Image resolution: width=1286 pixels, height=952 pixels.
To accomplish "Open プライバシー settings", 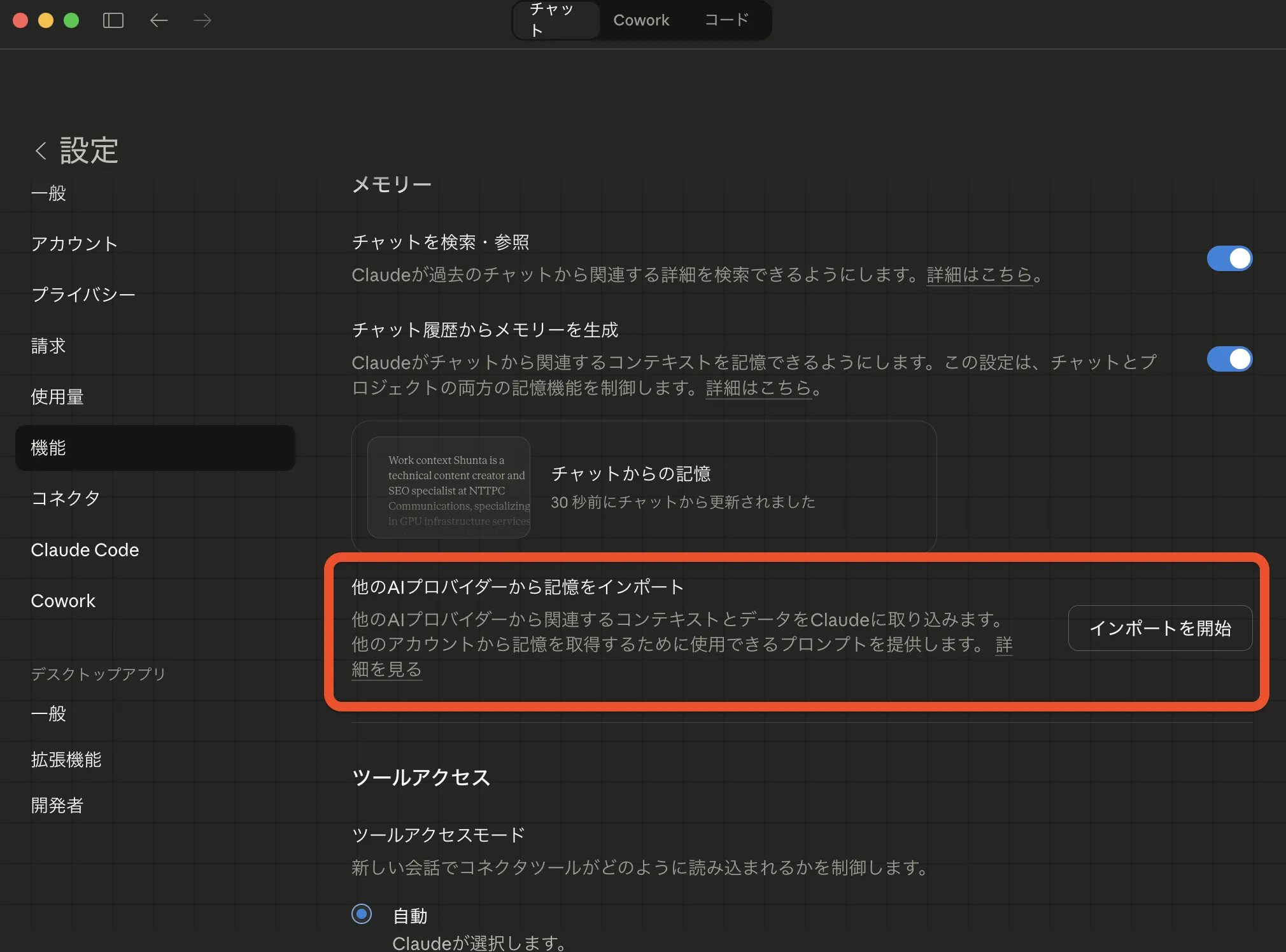I will coord(83,294).
